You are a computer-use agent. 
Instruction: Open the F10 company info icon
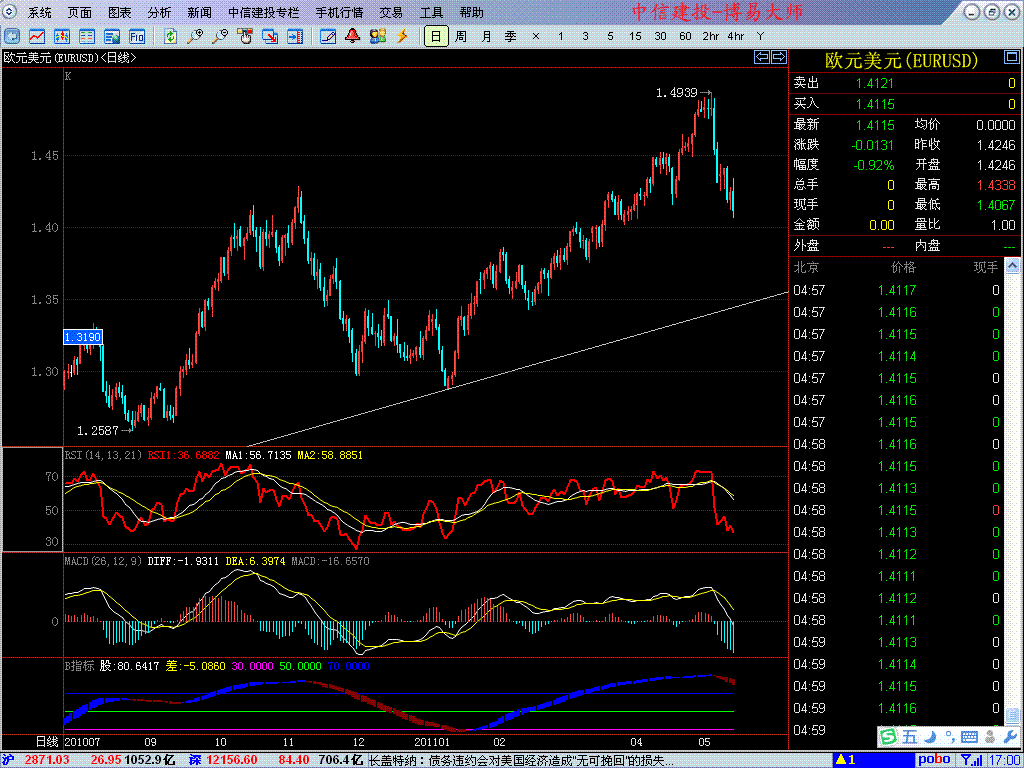coord(136,36)
